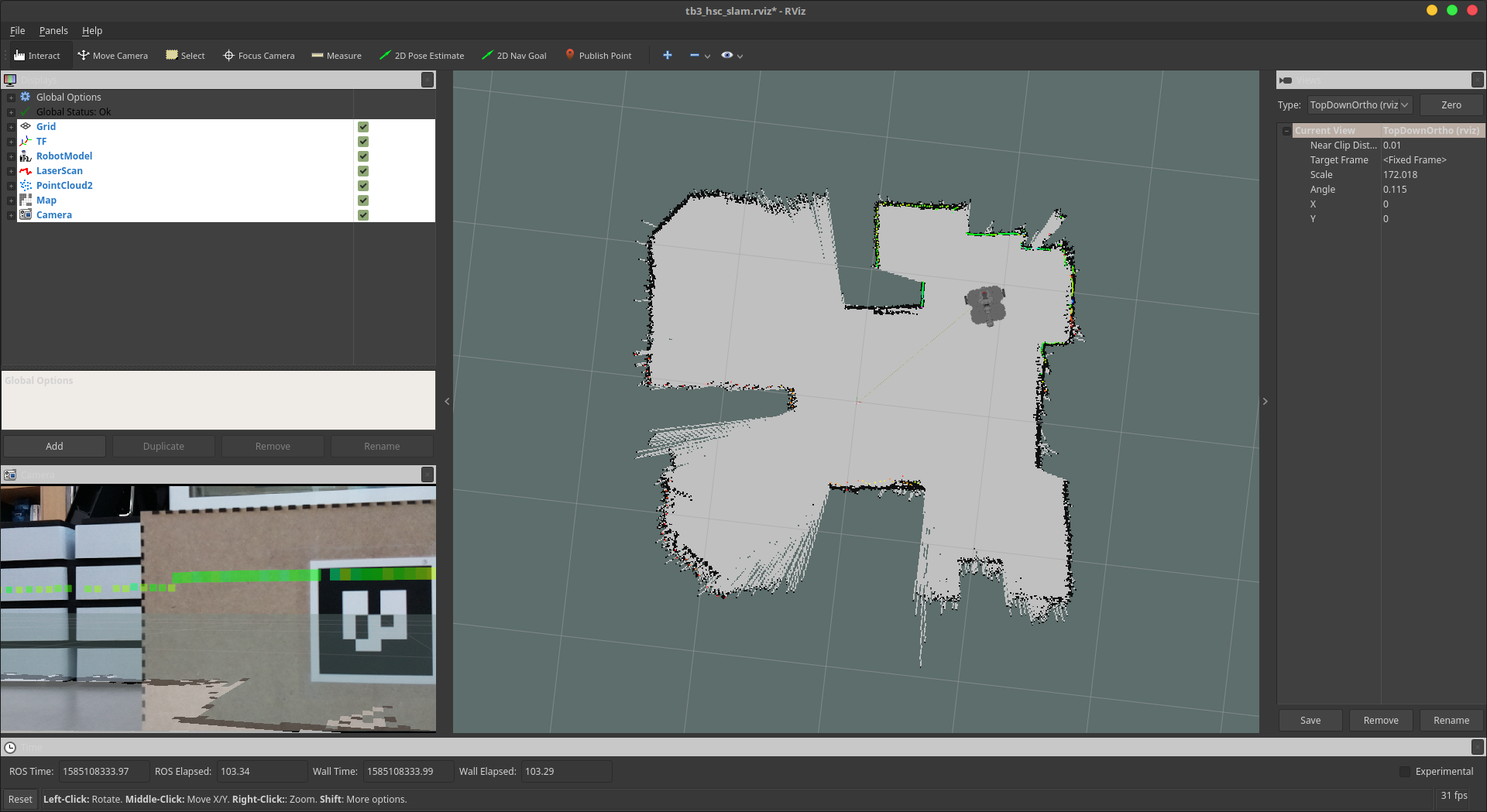Expand the RobotModel tree item
This screenshot has width=1487, height=812.
point(11,156)
